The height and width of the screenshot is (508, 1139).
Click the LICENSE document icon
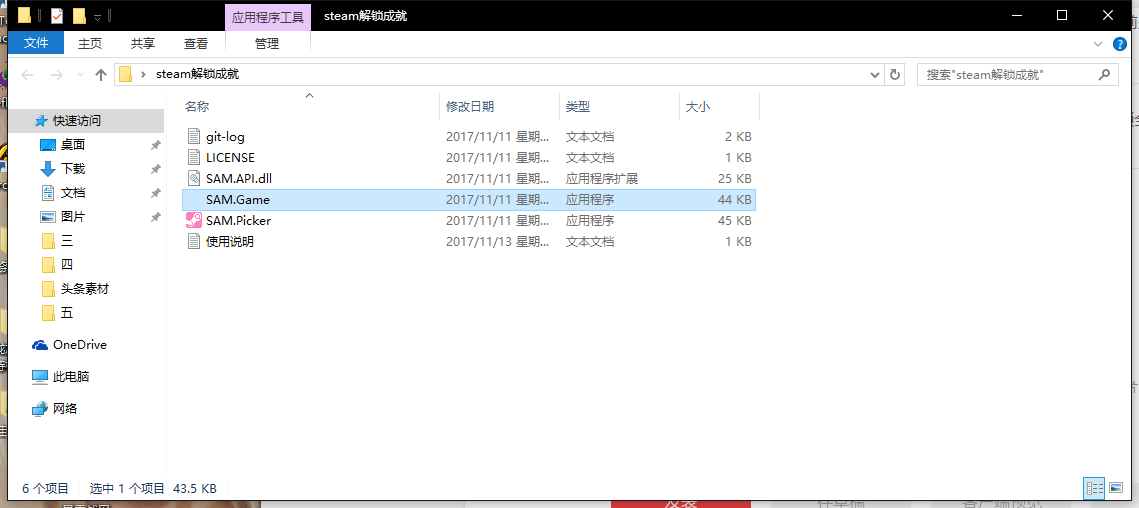click(x=193, y=157)
